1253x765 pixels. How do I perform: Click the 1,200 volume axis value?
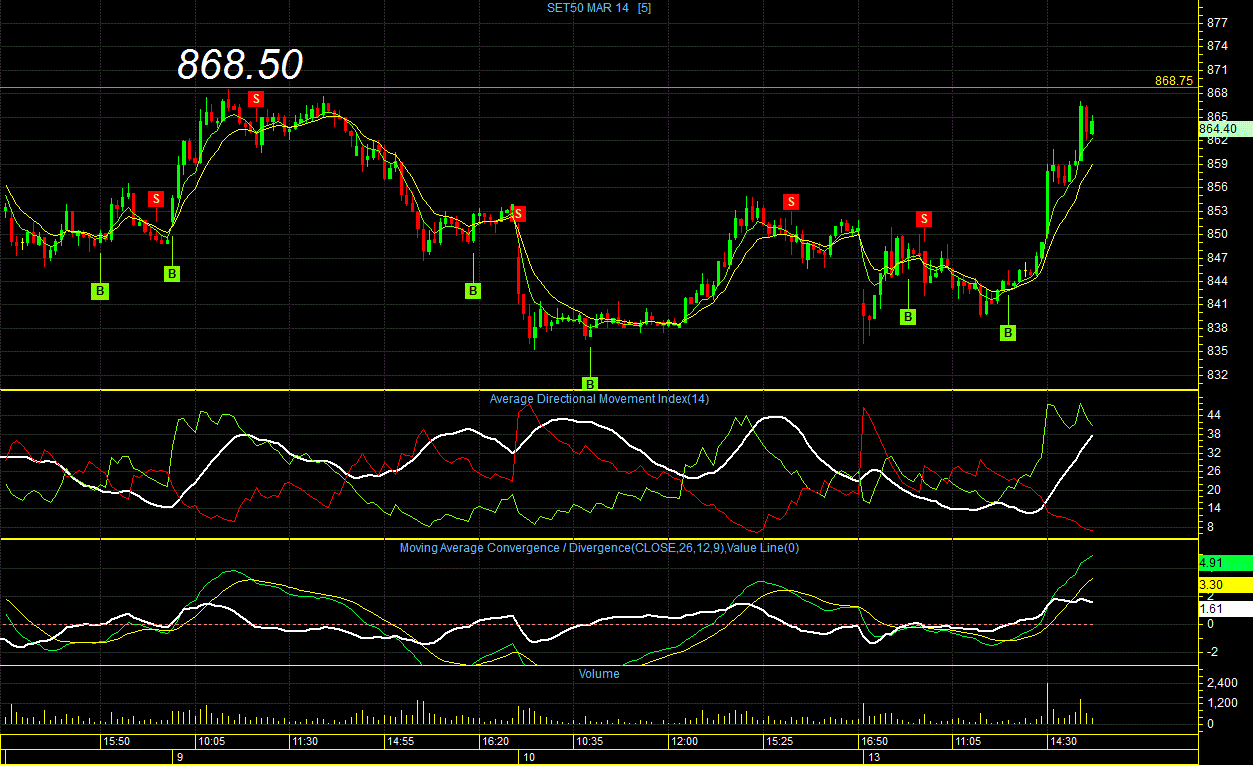click(x=1223, y=703)
